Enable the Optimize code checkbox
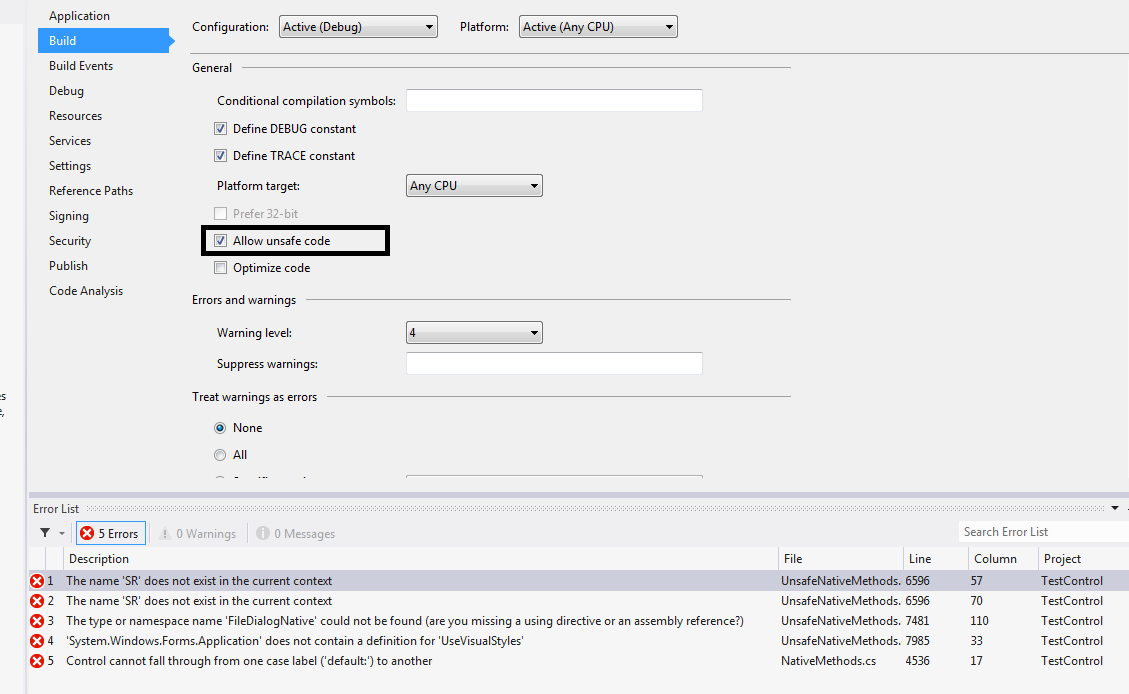This screenshot has height=694, width=1129. click(x=220, y=268)
